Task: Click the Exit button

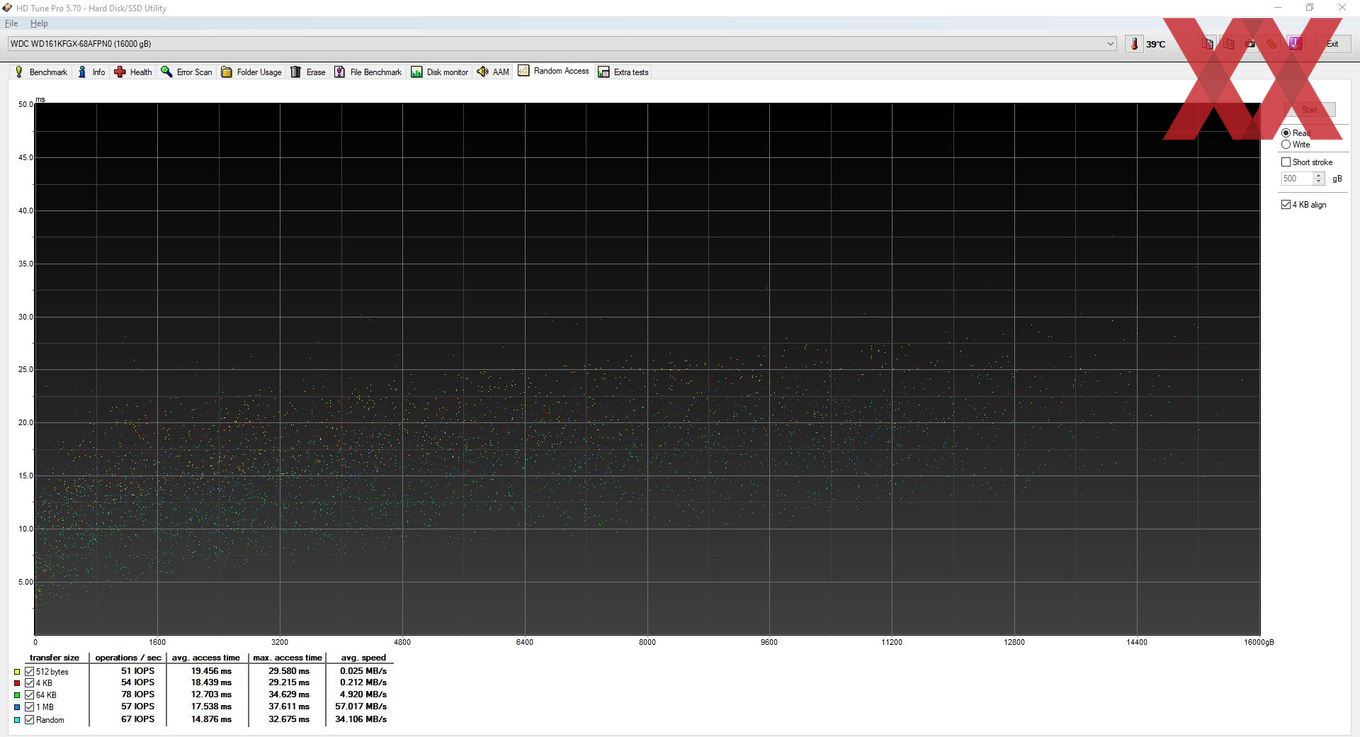Action: pos(1331,44)
